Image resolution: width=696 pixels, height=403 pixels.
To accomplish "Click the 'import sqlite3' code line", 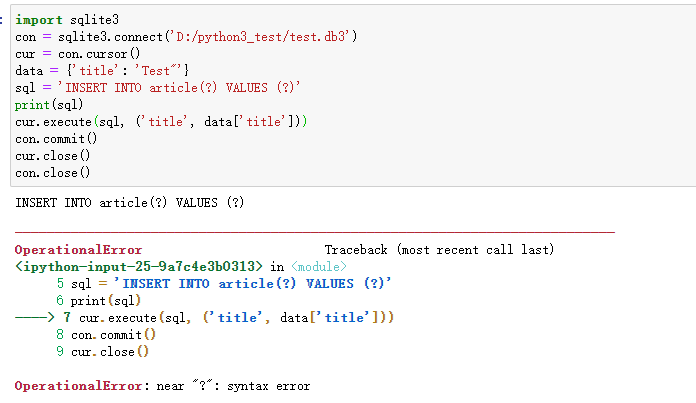I will [67, 20].
